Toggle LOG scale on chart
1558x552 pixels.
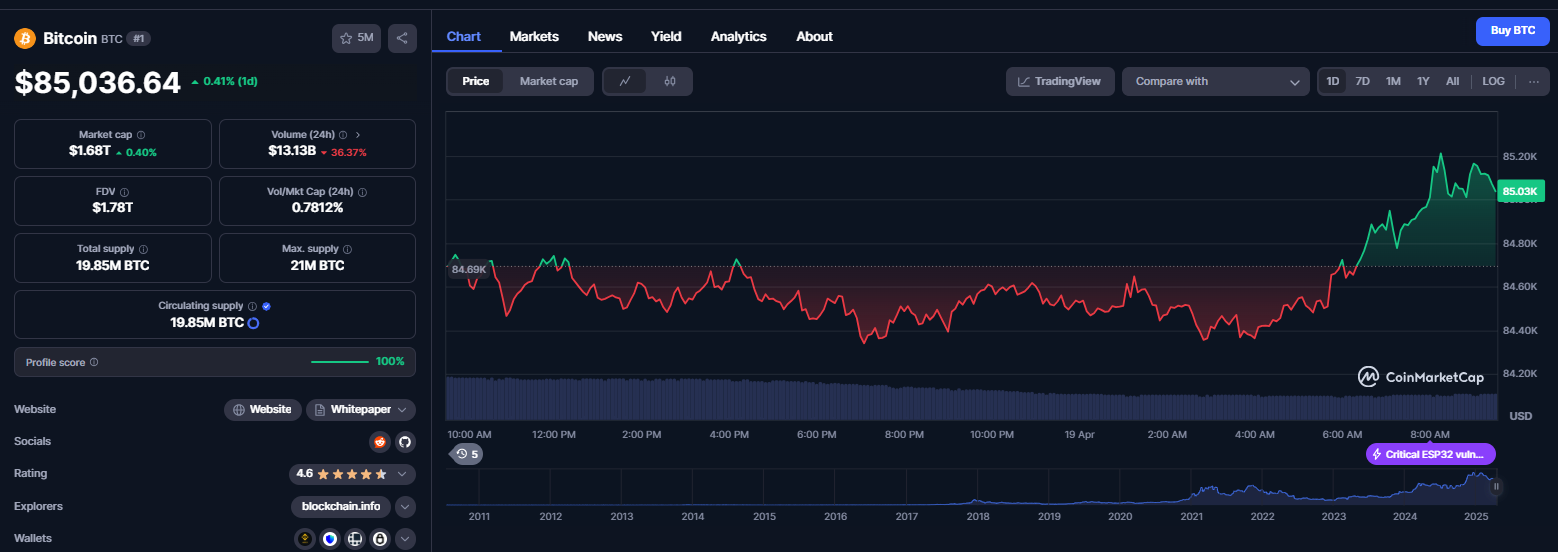click(1493, 81)
